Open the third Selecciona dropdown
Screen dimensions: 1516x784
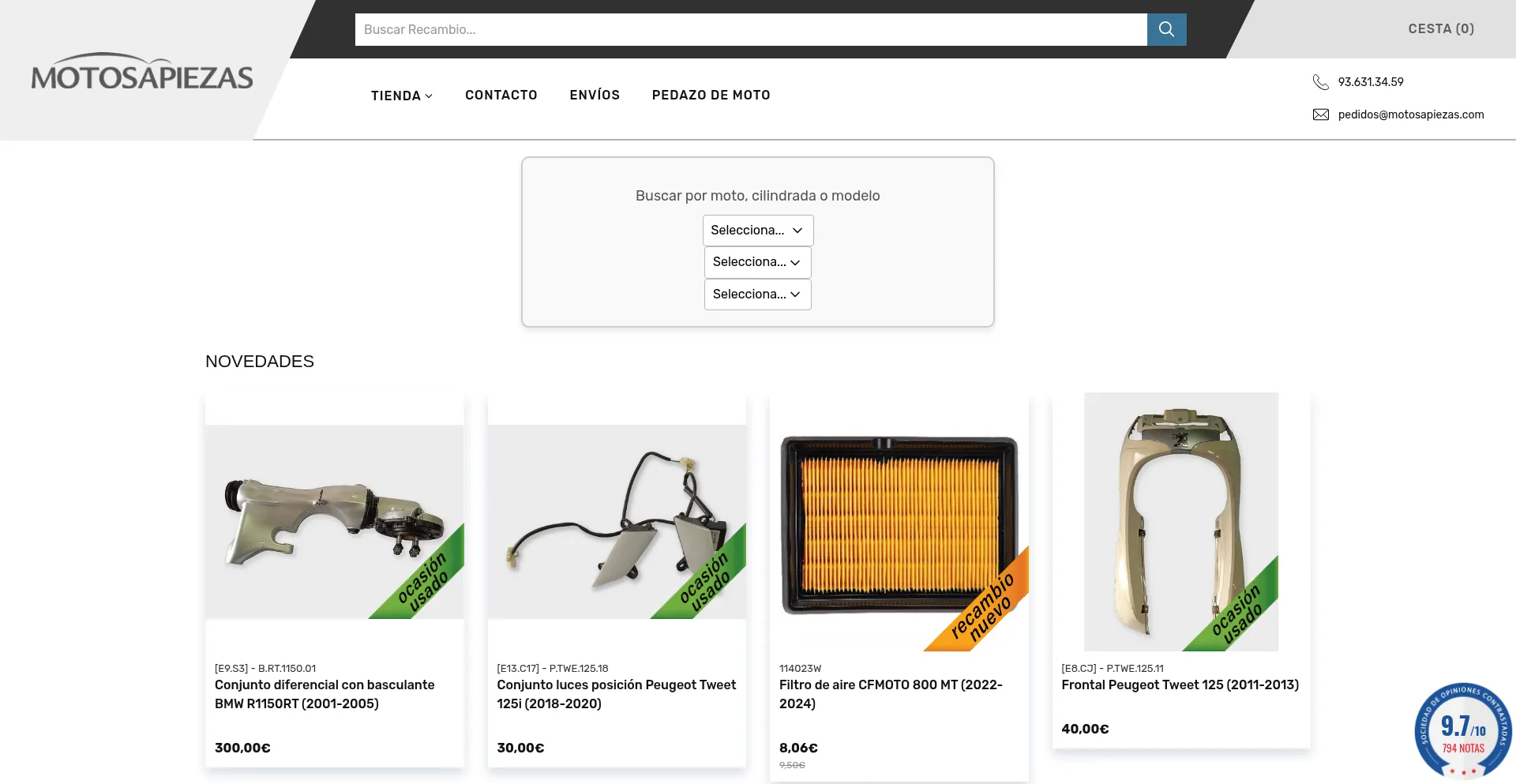coord(758,294)
